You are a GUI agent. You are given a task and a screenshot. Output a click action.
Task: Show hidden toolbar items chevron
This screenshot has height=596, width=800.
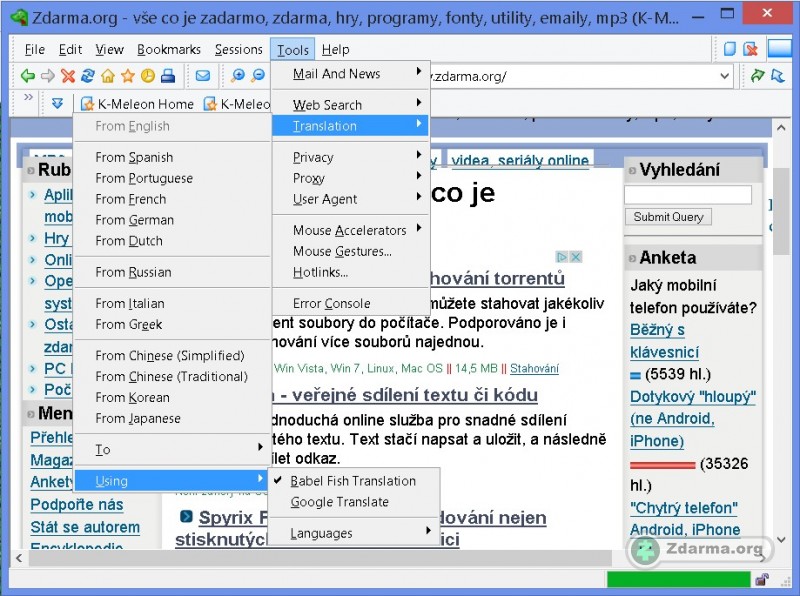pyautogui.click(x=28, y=97)
